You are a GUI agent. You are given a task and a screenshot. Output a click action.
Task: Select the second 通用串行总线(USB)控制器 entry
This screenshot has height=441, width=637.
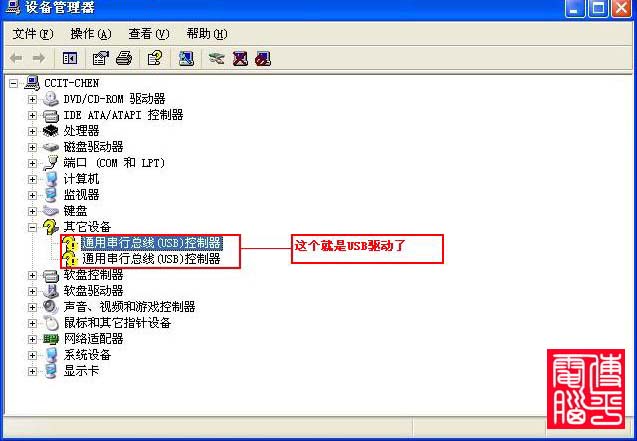click(x=151, y=259)
